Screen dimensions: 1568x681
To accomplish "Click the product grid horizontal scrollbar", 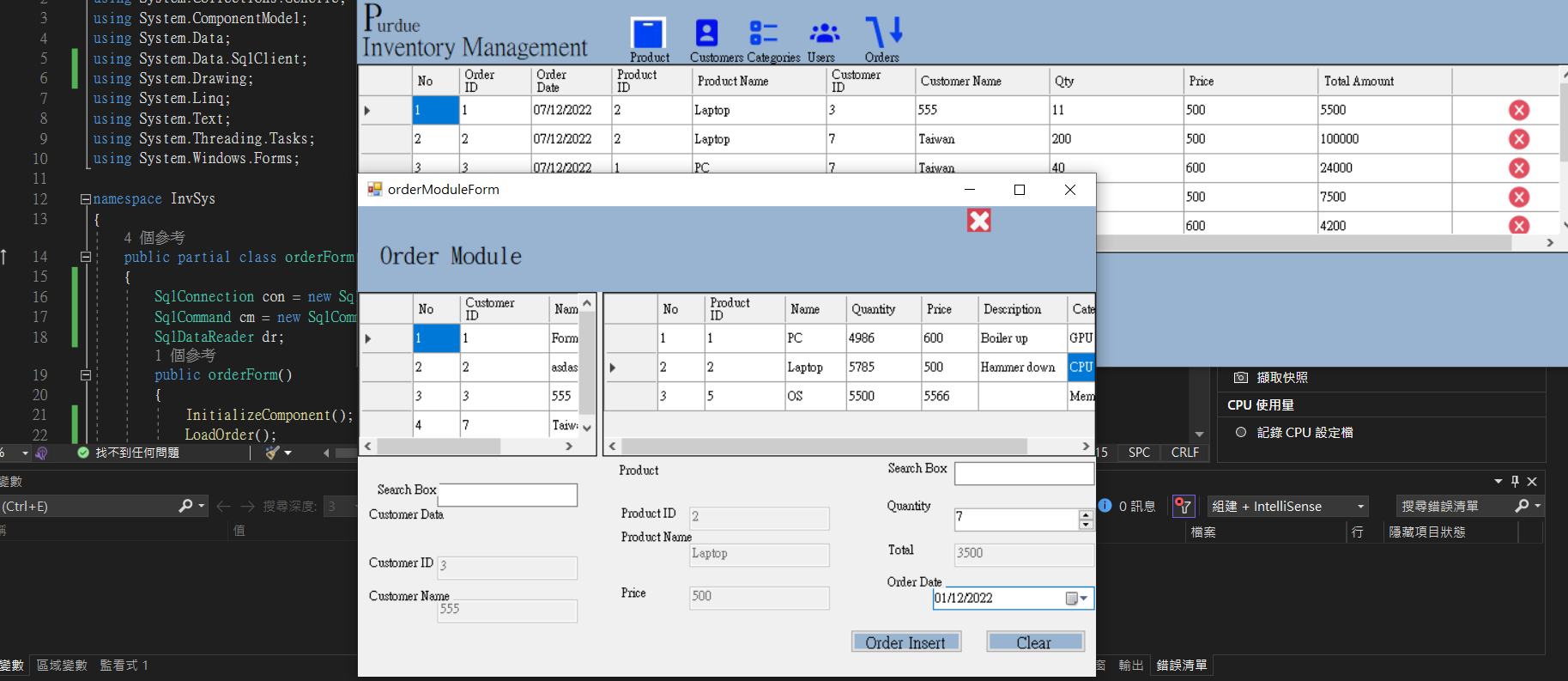I will (x=825, y=447).
